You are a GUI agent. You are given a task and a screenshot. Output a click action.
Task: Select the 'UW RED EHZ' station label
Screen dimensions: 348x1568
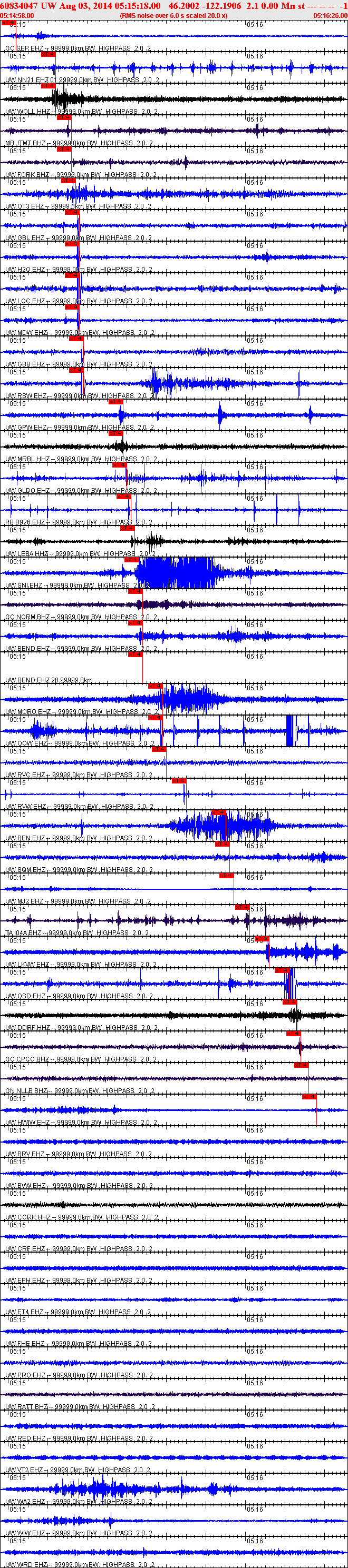click(25, 1439)
